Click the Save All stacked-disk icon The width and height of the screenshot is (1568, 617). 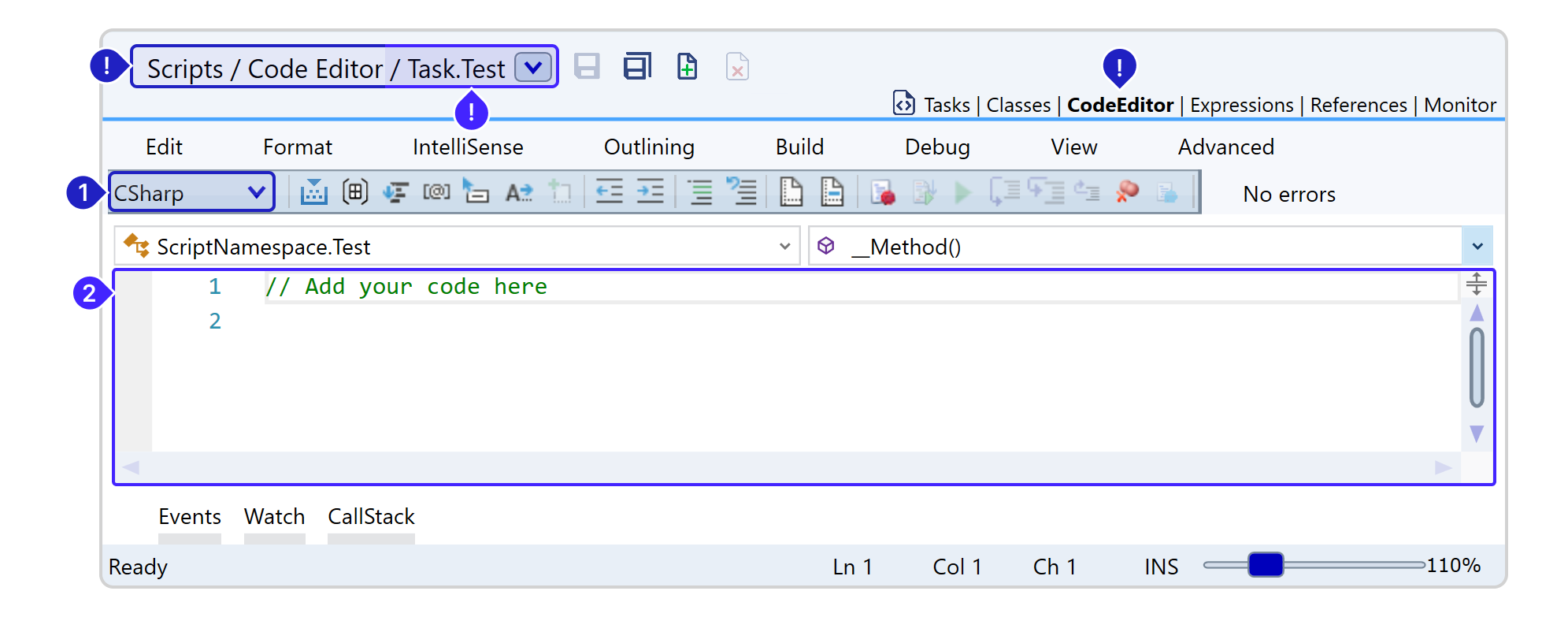[636, 67]
